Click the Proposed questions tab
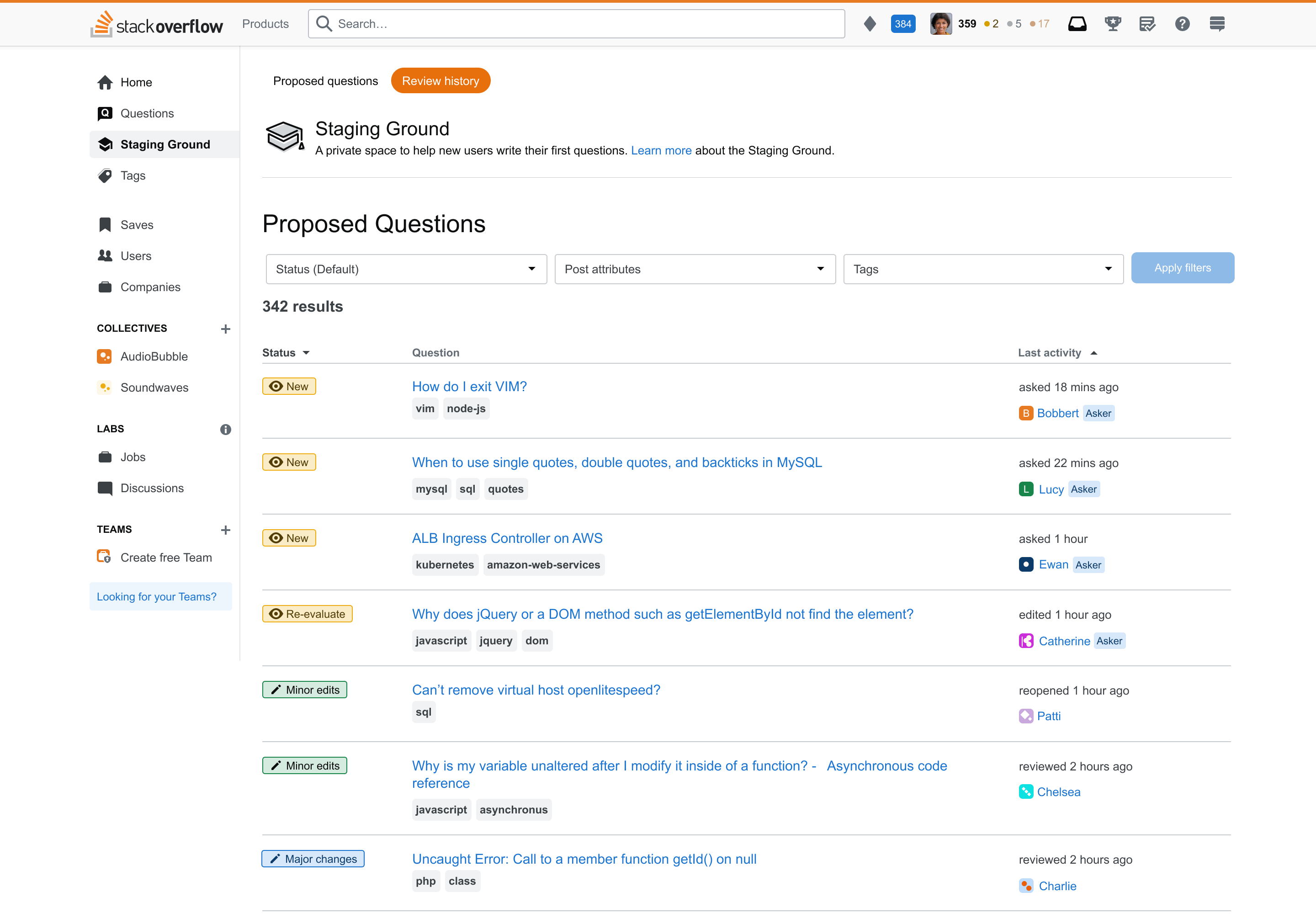 point(325,82)
